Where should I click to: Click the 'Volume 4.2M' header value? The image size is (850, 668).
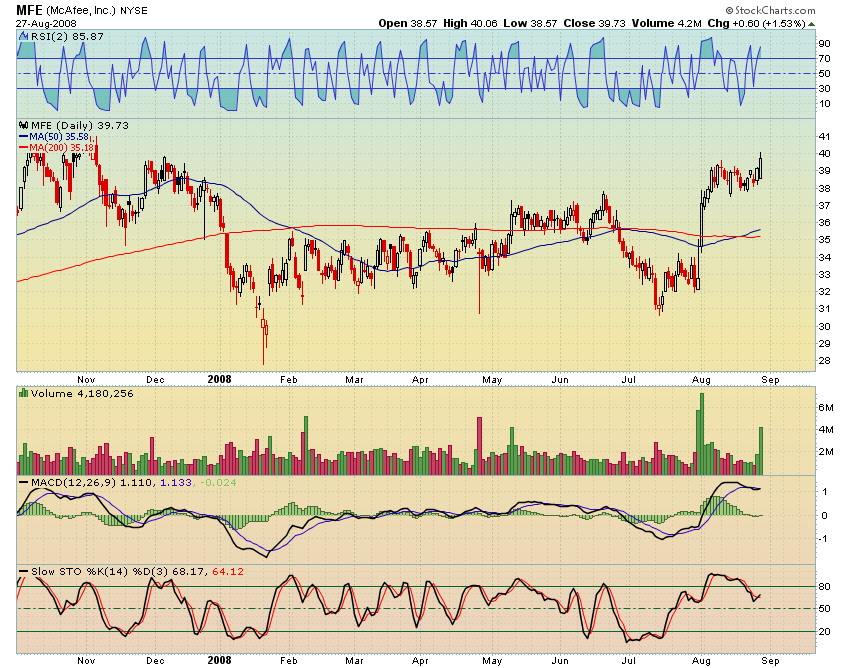(x=666, y=23)
